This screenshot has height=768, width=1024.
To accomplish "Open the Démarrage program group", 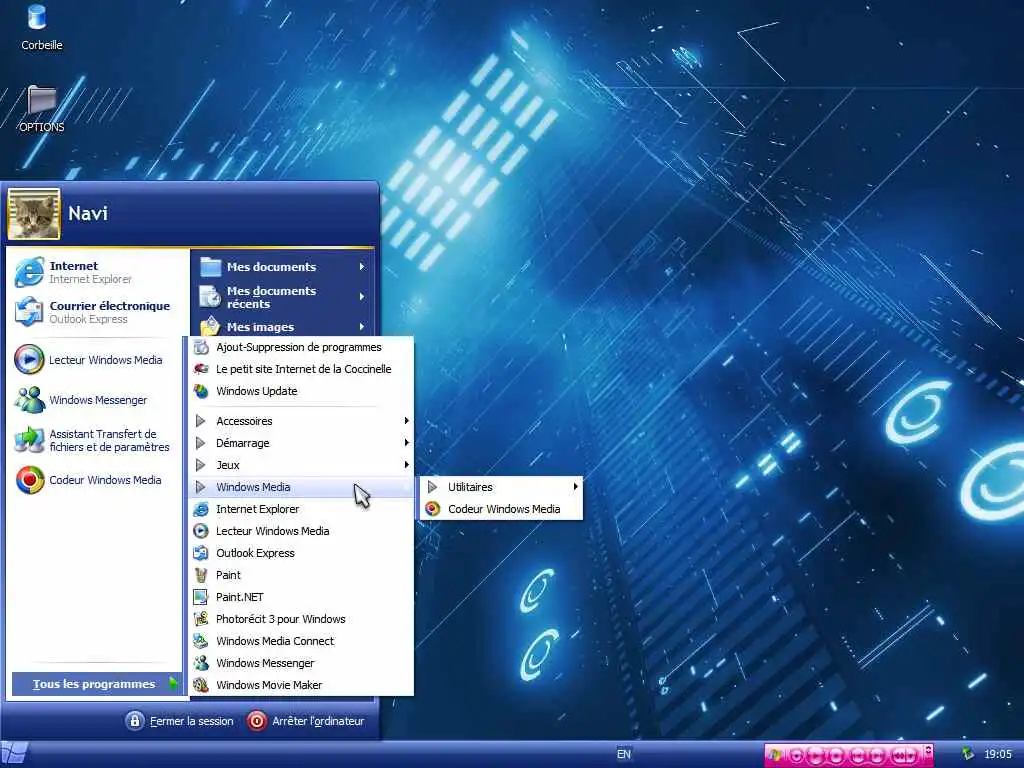I will tap(300, 443).
